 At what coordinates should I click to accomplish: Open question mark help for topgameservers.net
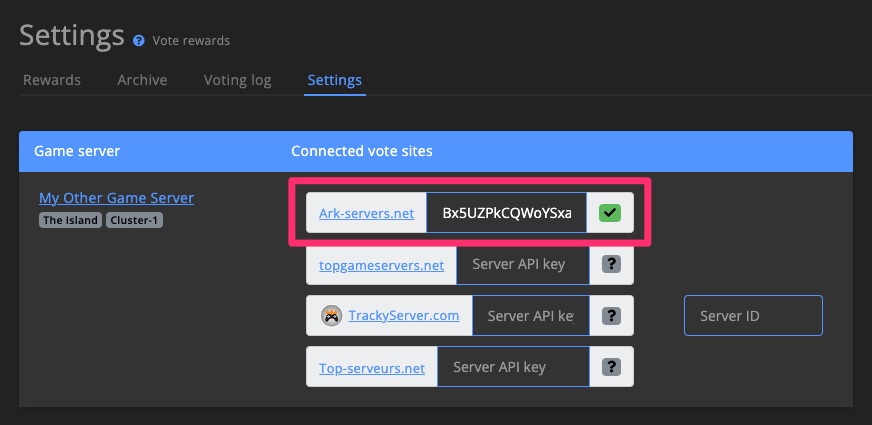click(611, 264)
